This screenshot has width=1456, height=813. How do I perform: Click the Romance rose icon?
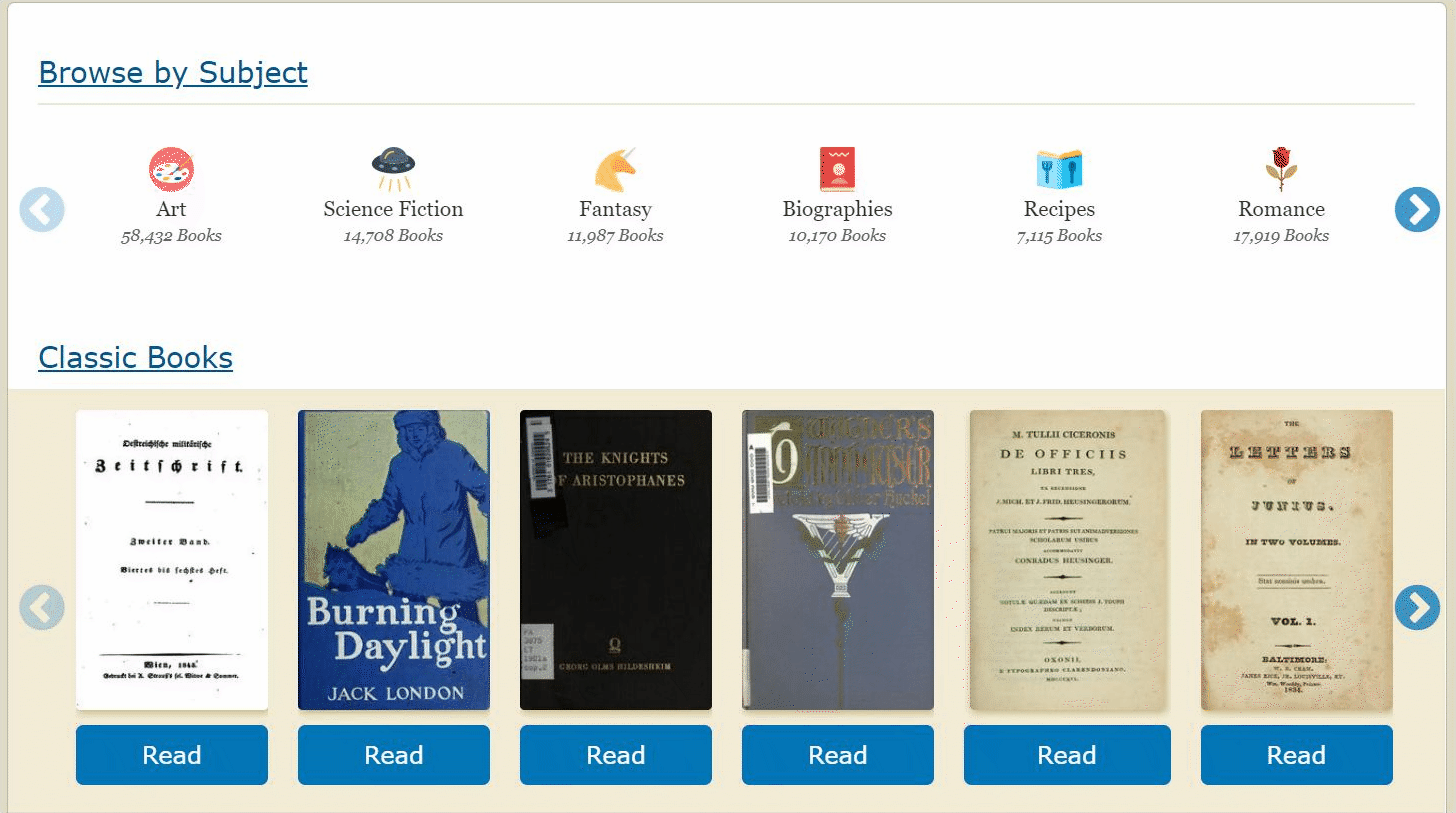pyautogui.click(x=1281, y=169)
